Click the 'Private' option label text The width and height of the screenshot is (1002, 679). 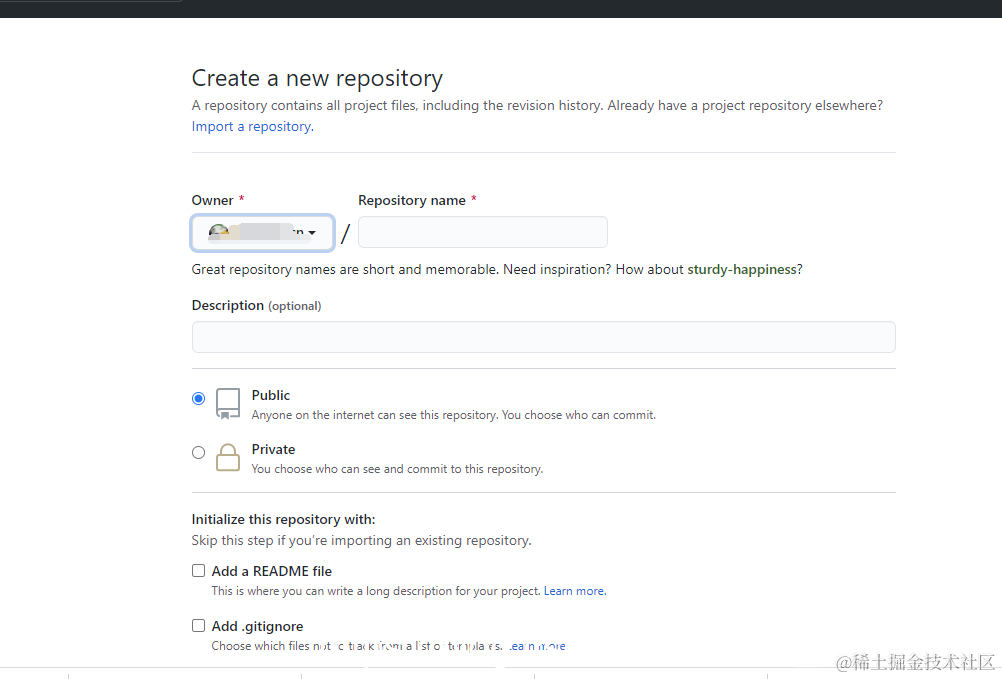(274, 449)
